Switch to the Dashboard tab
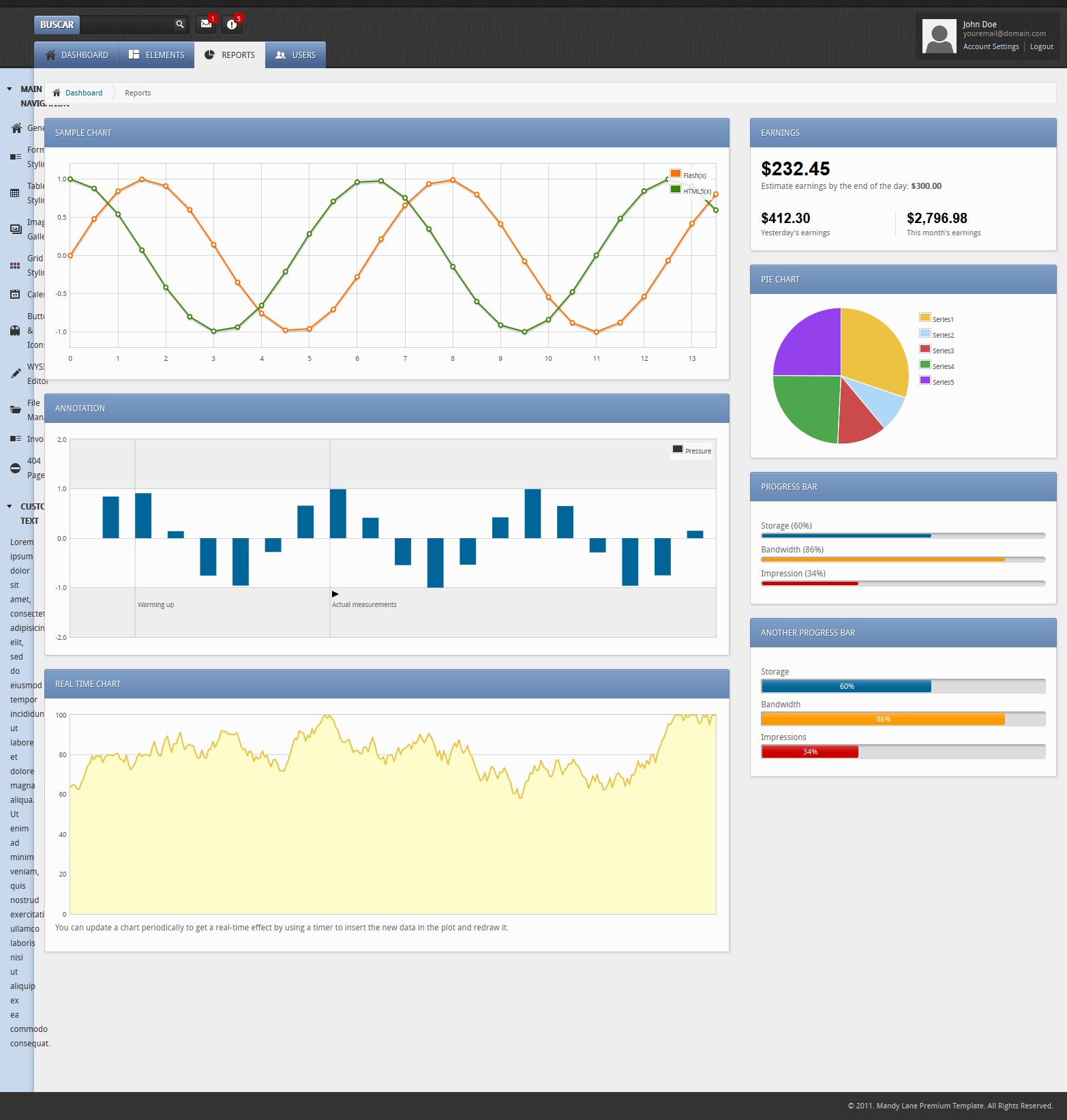The image size is (1067, 1120). (x=76, y=55)
